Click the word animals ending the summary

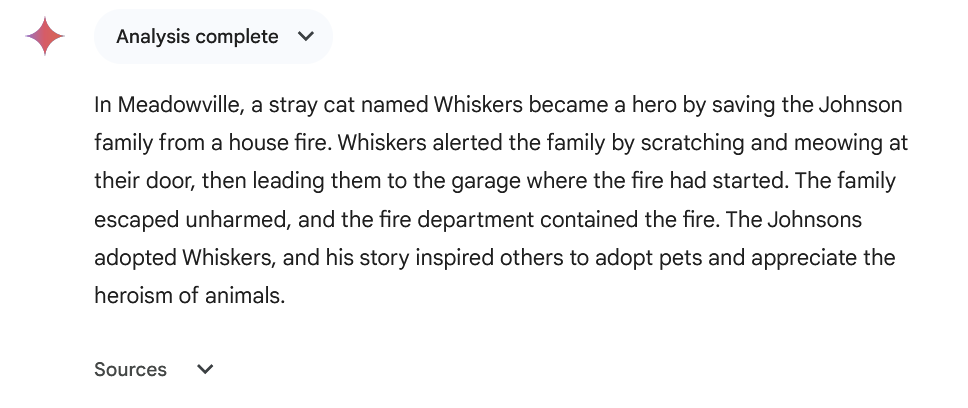click(x=245, y=296)
